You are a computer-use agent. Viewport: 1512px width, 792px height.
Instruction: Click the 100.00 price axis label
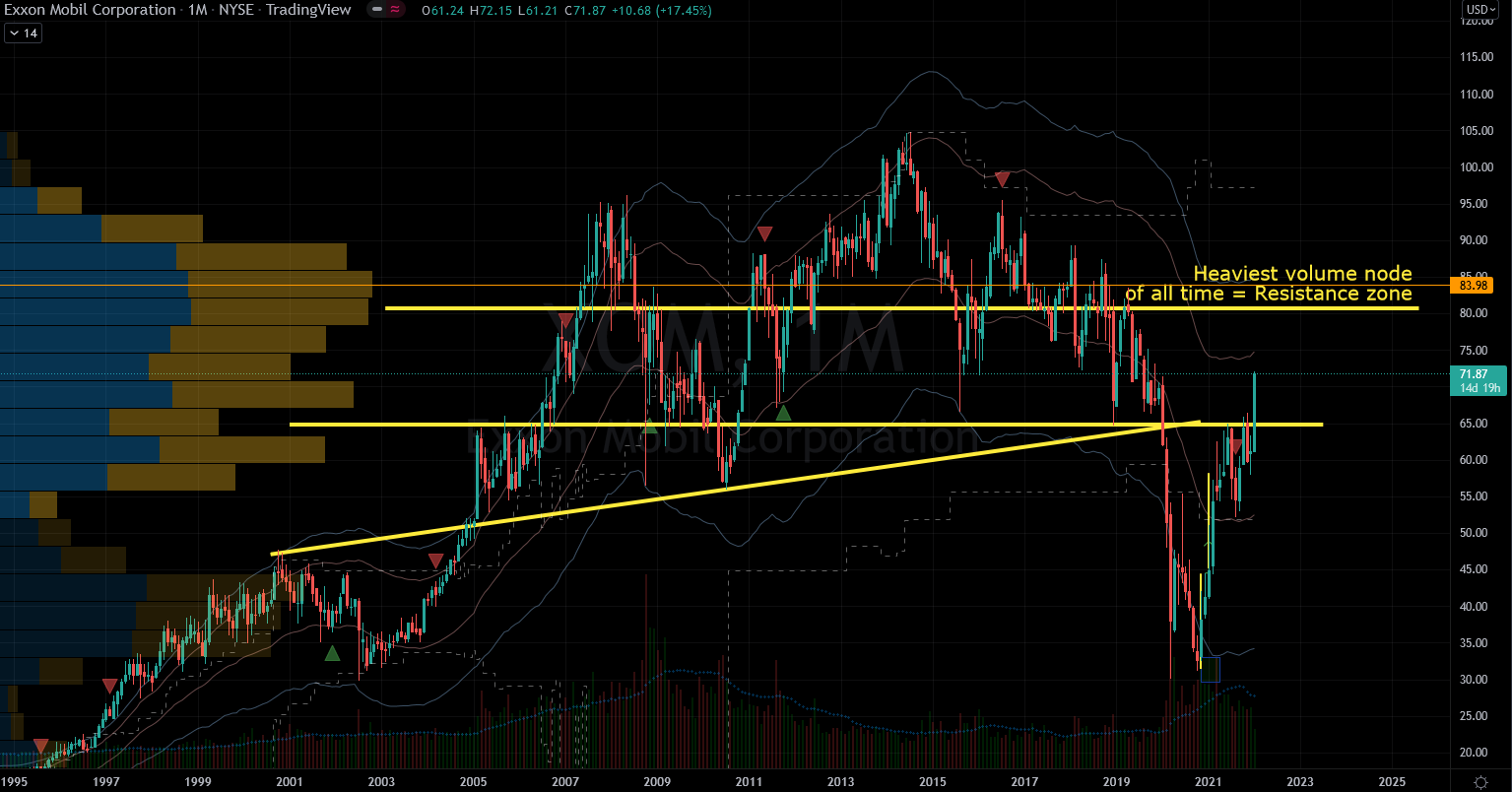(1479, 167)
